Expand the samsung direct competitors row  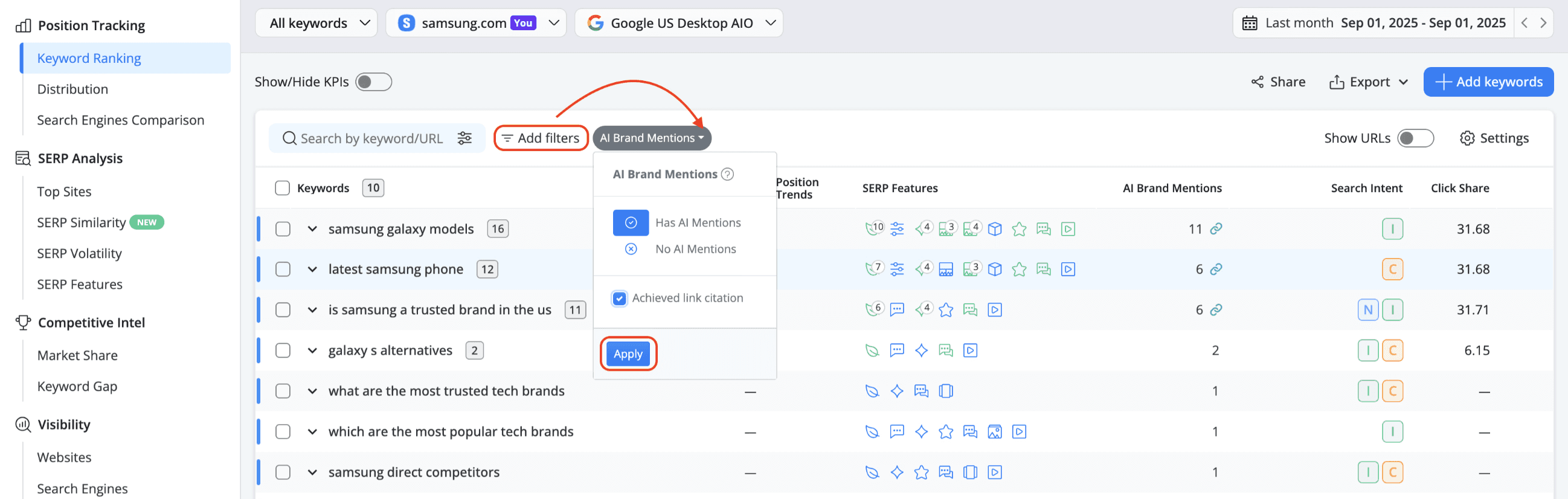tap(312, 472)
